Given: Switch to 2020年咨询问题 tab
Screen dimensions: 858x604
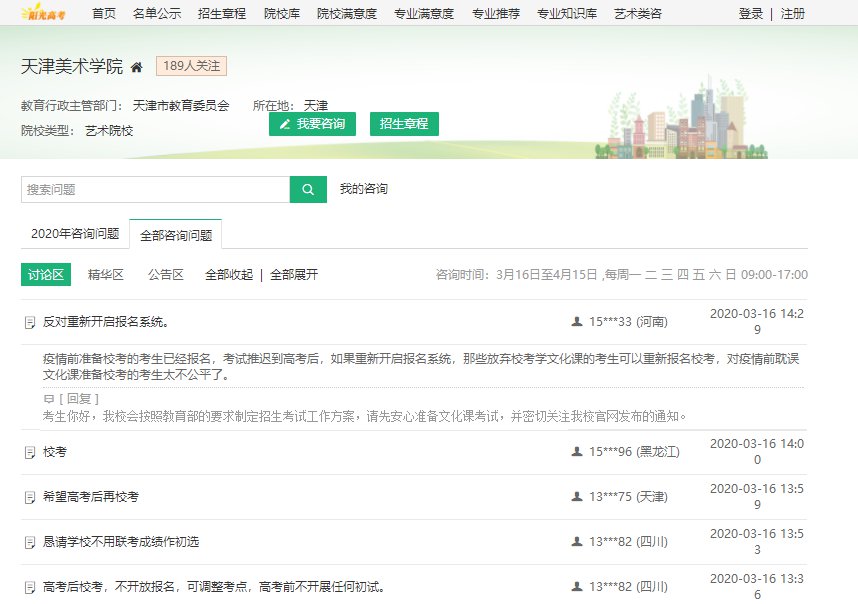Looking at the screenshot, I should point(75,234).
